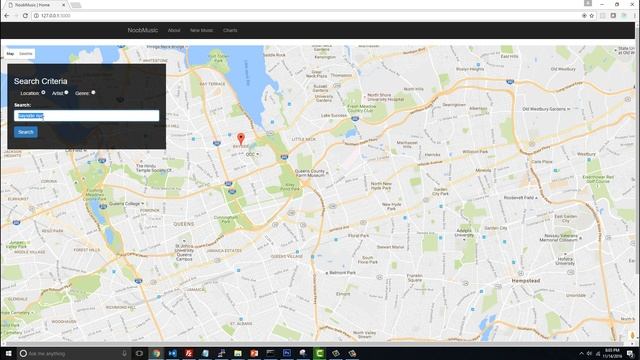The width and height of the screenshot is (640, 360).
Task: Reload the current page
Action: 25,16
